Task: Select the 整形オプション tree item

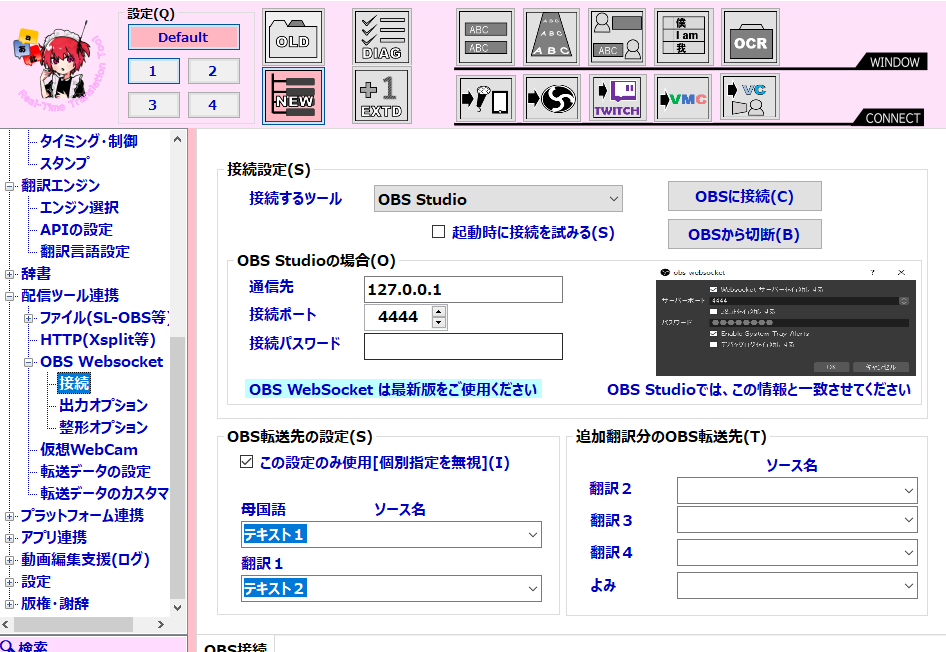Action: (x=103, y=428)
